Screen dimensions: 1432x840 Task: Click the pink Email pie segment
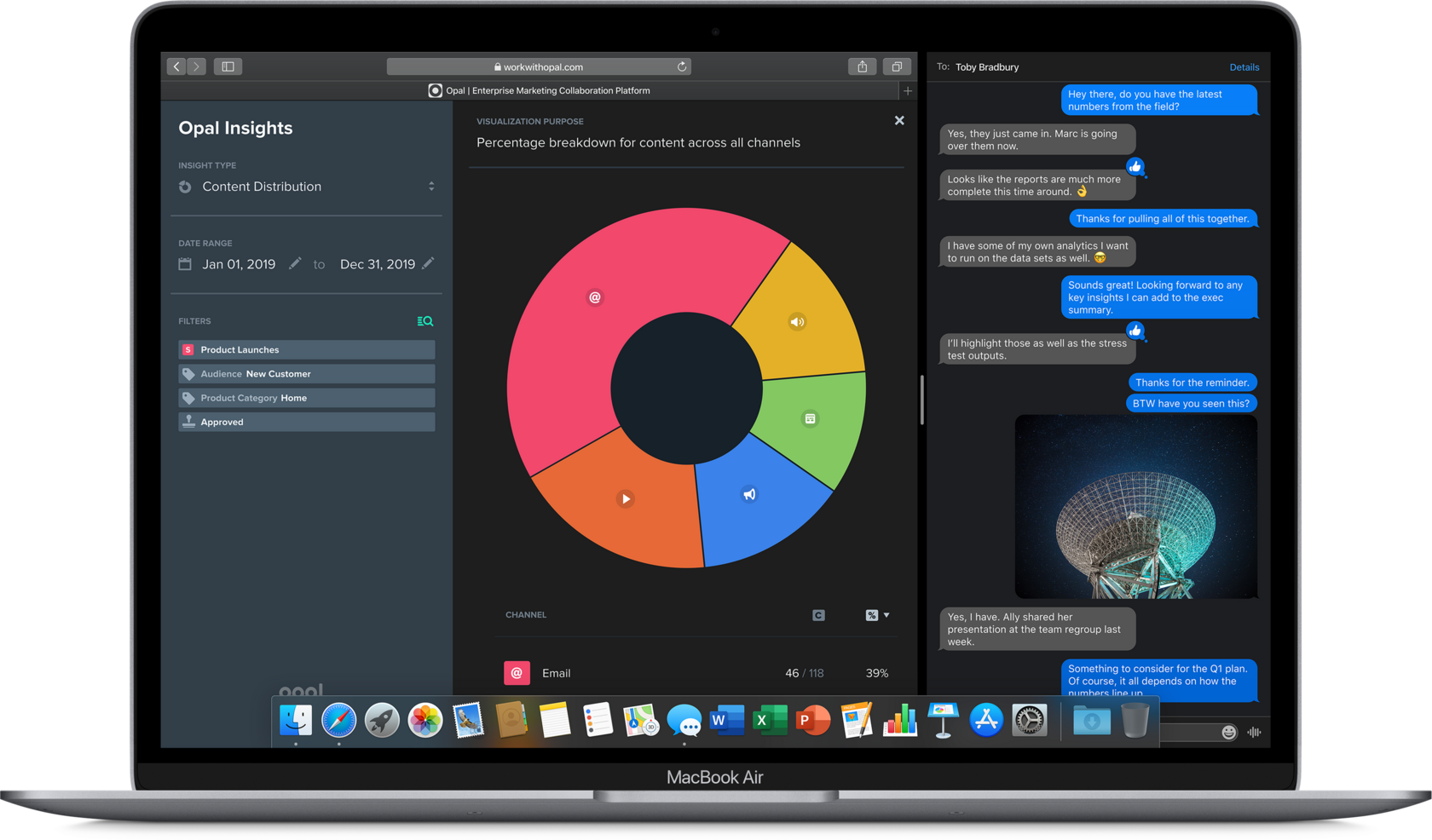click(x=595, y=297)
